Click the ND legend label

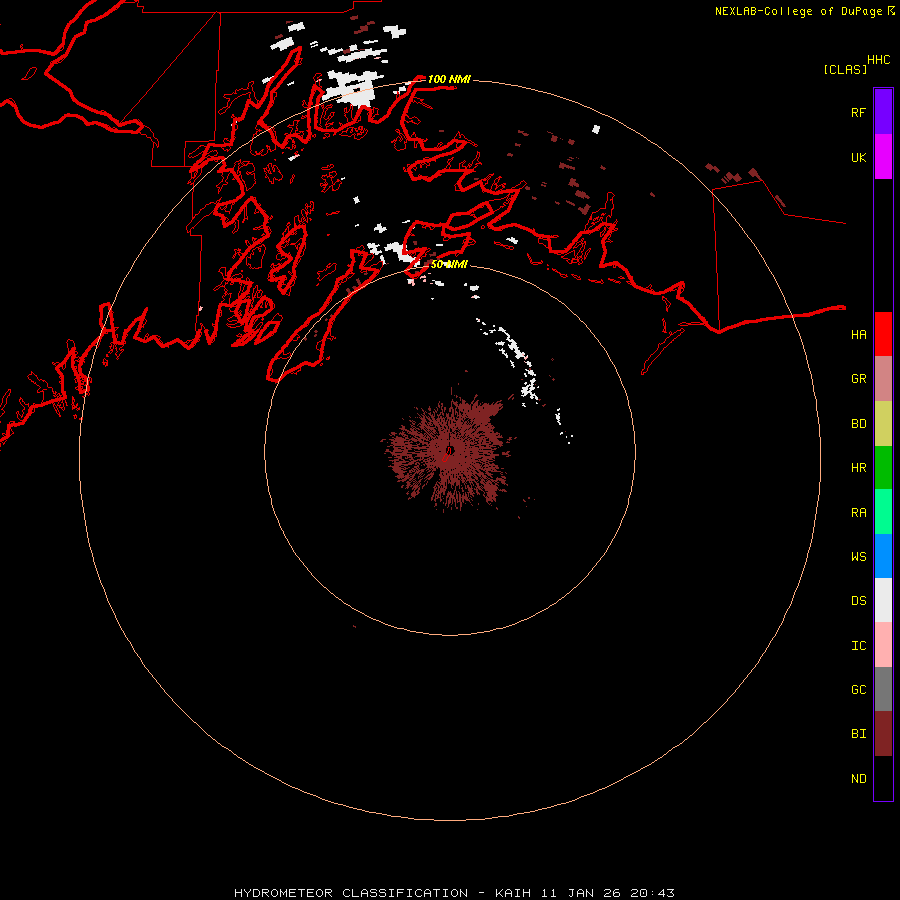(x=858, y=779)
